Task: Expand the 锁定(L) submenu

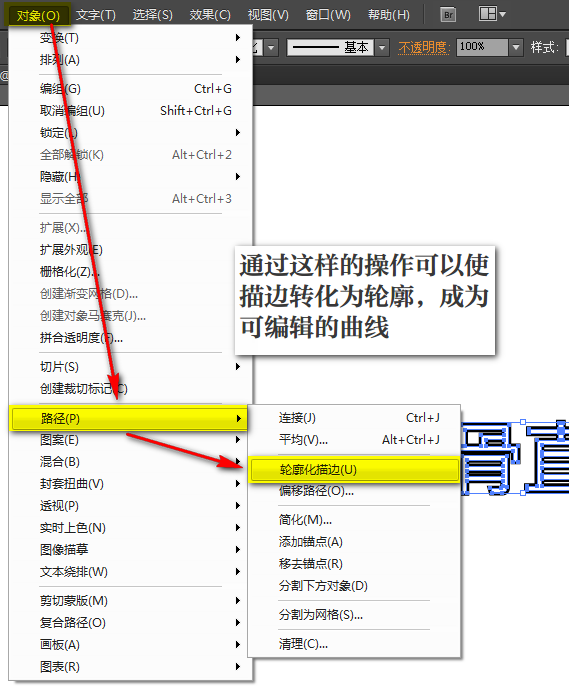Action: point(131,133)
